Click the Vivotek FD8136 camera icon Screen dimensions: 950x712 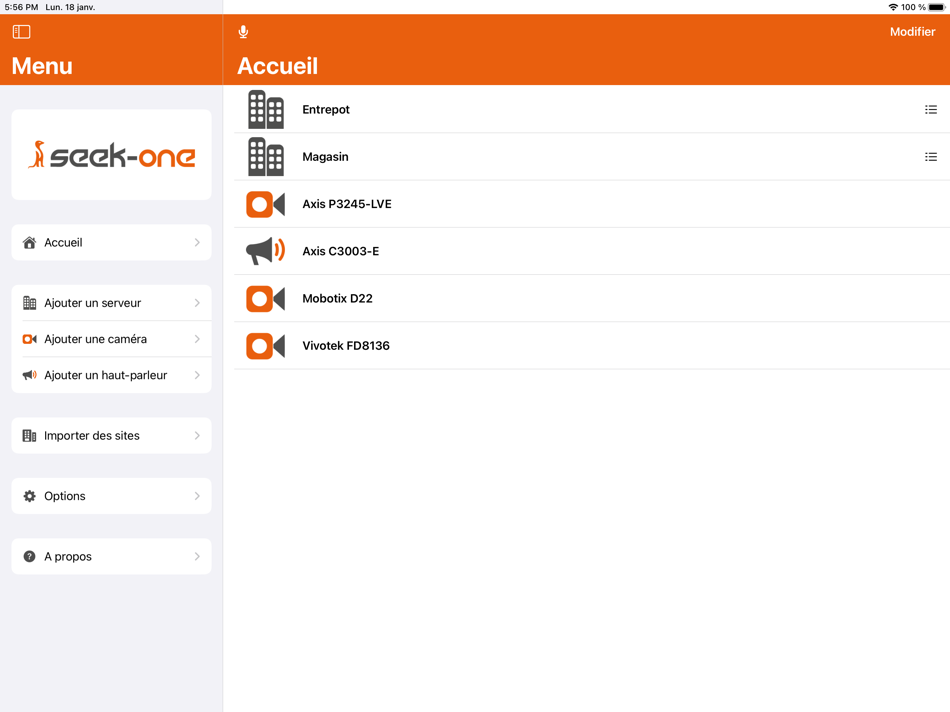265,345
